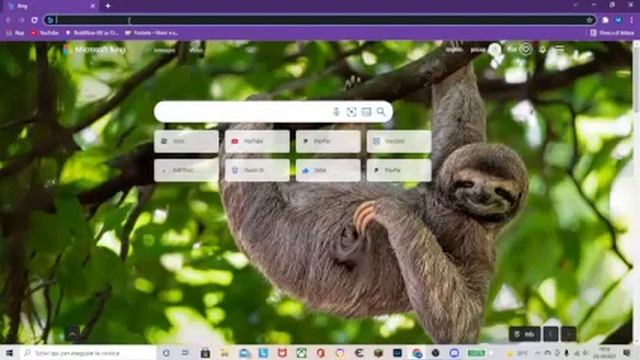Show the next Bing background image

[569, 334]
